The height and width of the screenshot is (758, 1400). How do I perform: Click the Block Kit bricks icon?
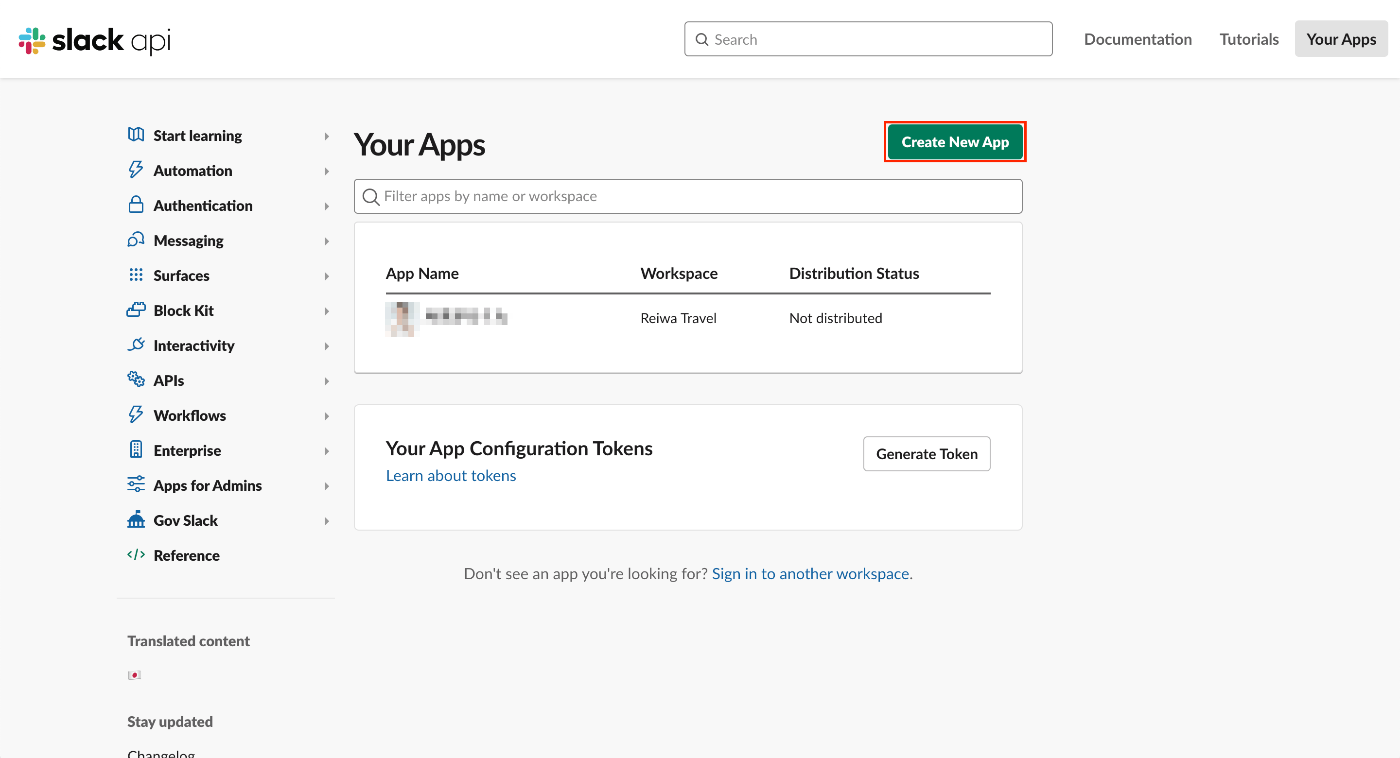point(136,310)
